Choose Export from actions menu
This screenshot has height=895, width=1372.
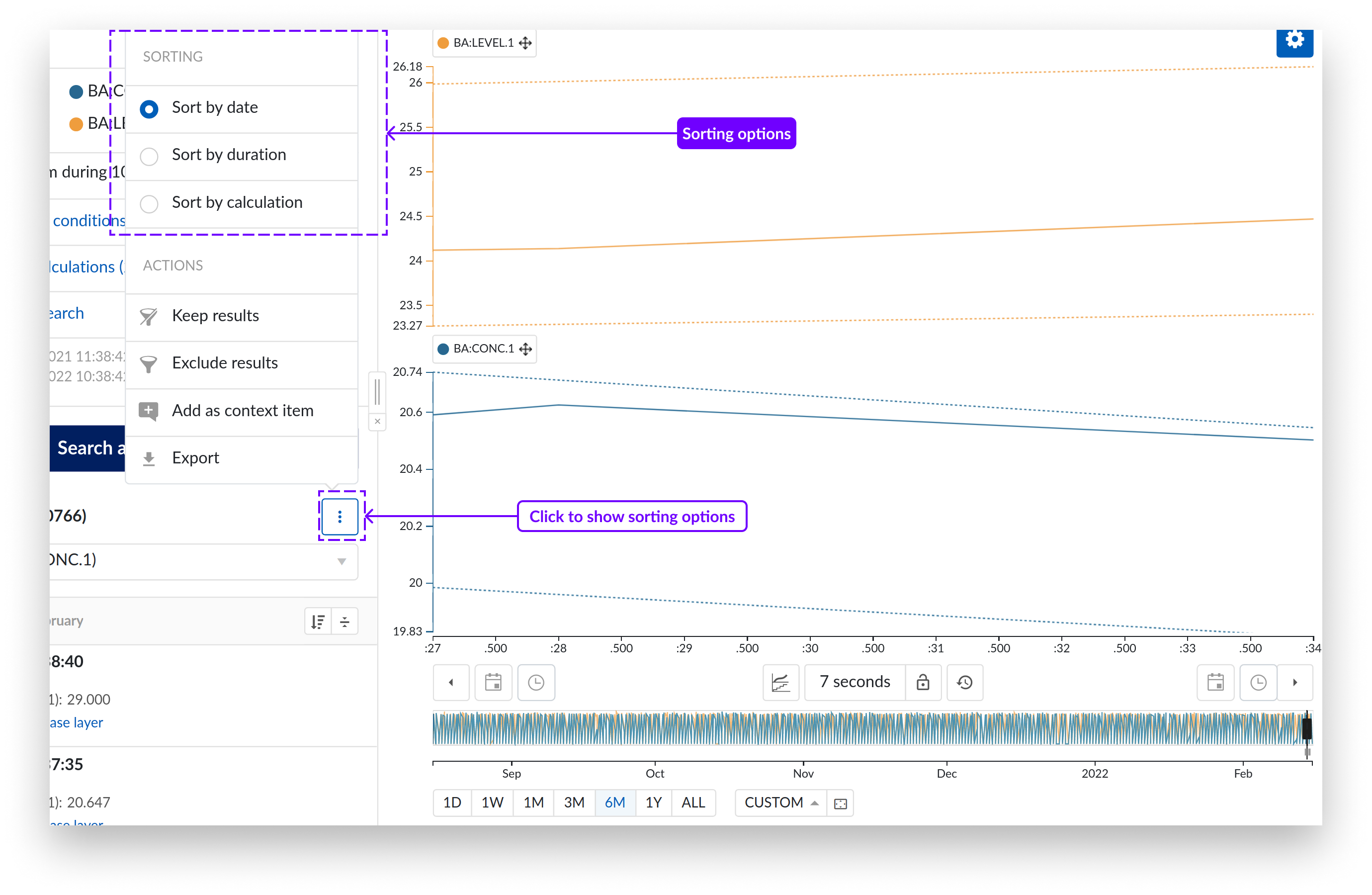(195, 458)
